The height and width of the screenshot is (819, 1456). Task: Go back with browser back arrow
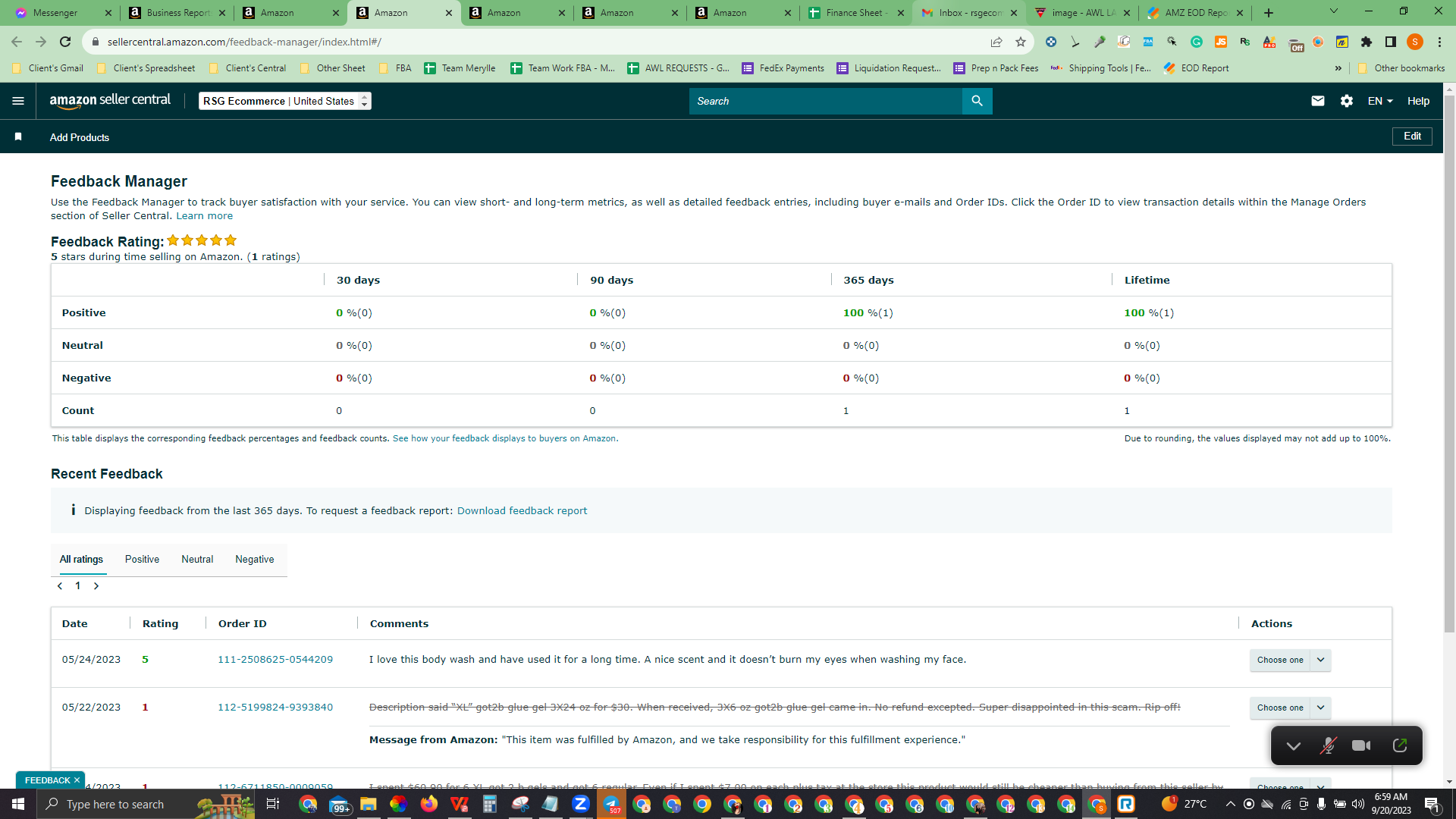(17, 42)
